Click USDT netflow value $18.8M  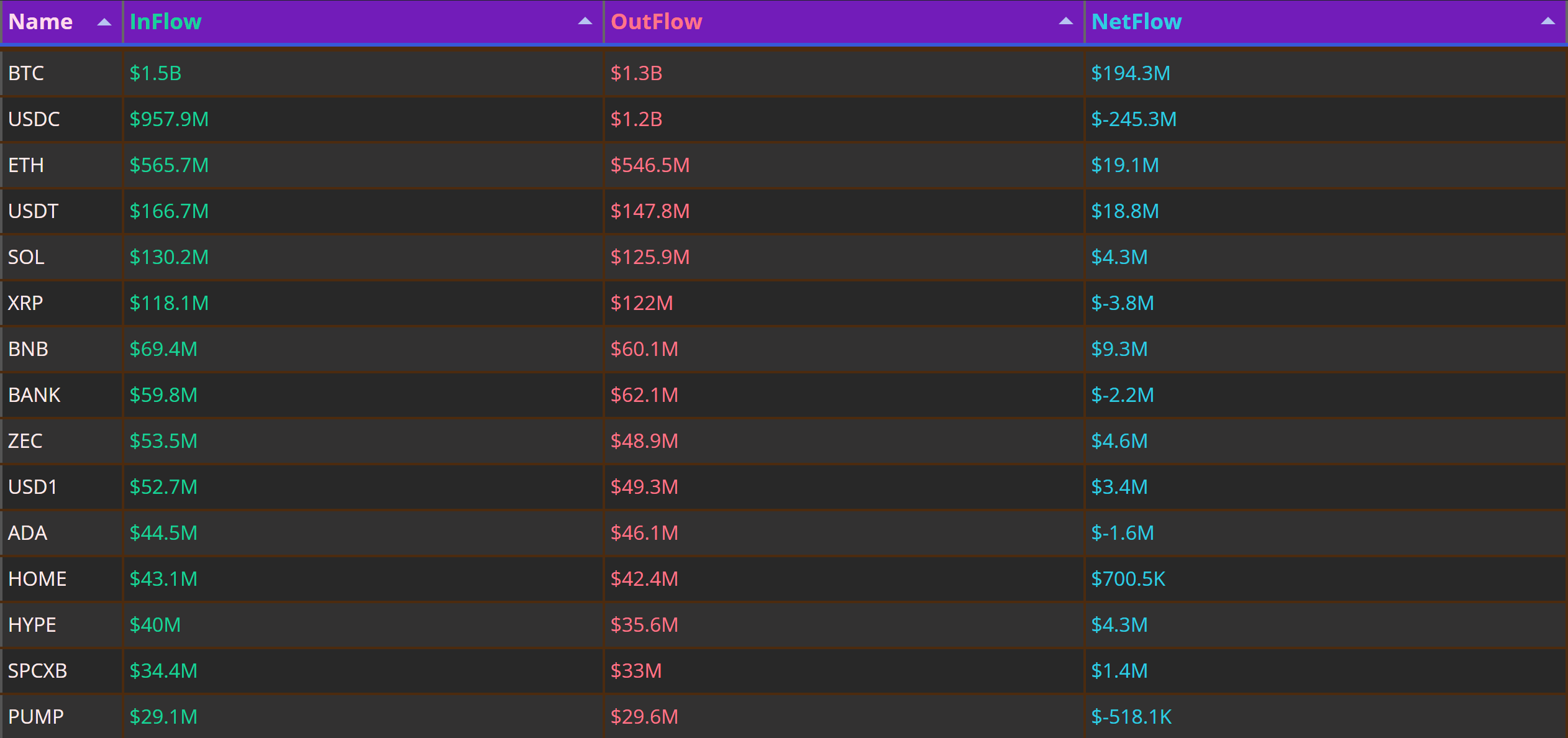(1125, 211)
